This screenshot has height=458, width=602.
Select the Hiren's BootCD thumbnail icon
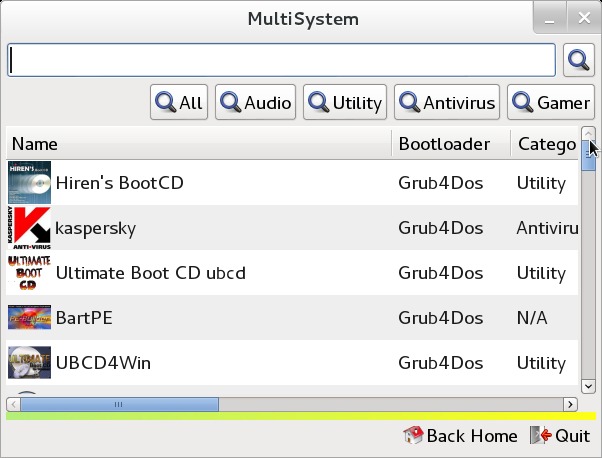(30, 182)
